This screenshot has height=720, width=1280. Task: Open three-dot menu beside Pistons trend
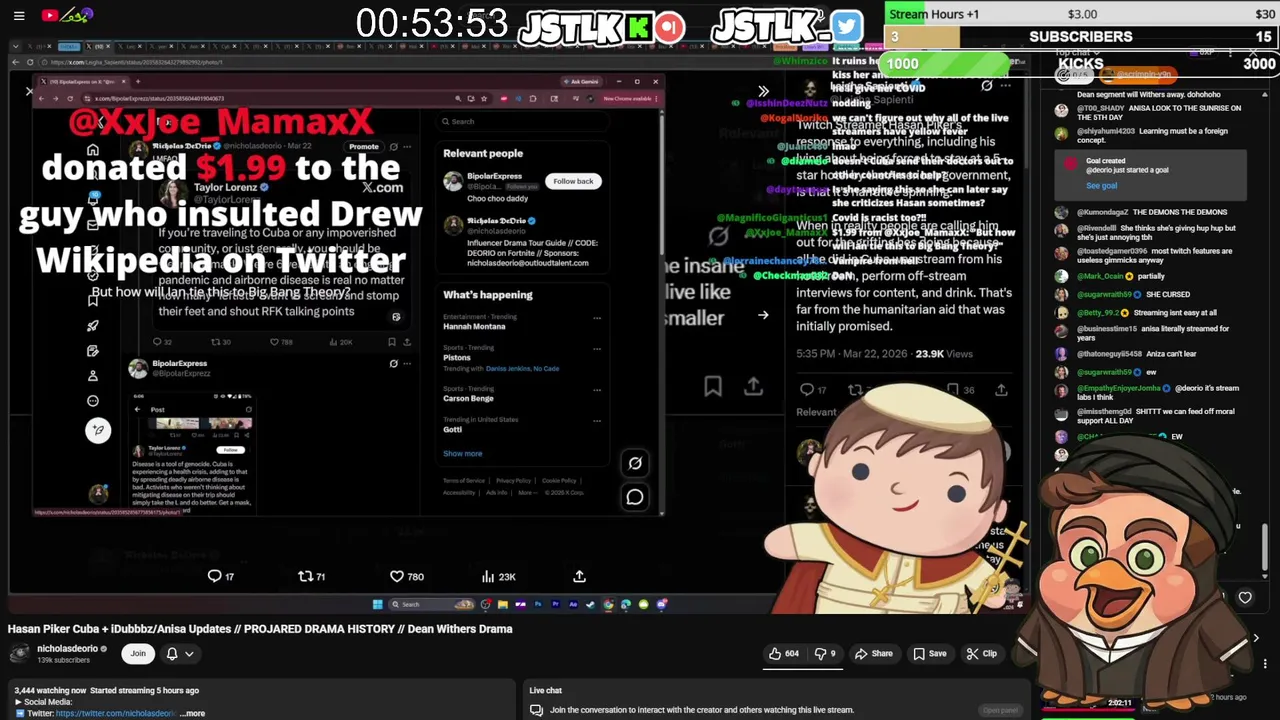coord(597,349)
